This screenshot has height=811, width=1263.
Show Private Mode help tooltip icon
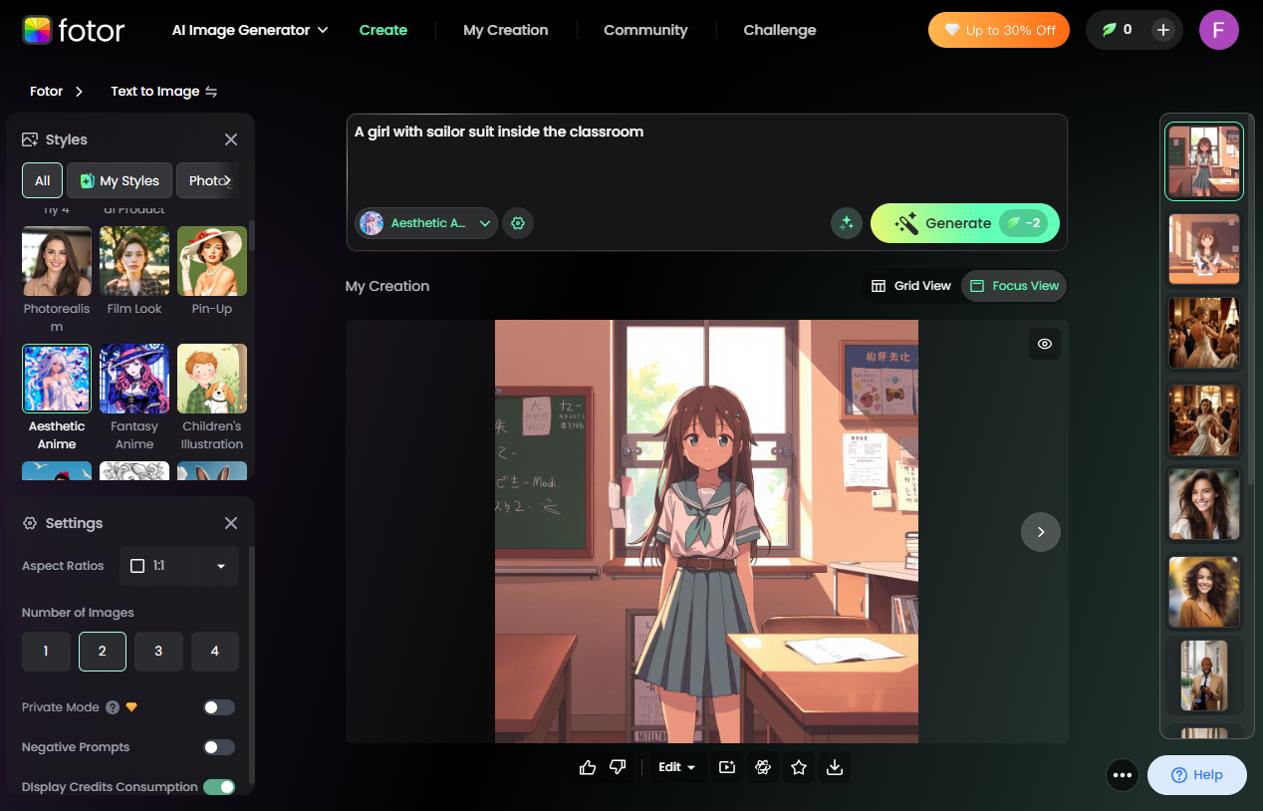[x=112, y=707]
